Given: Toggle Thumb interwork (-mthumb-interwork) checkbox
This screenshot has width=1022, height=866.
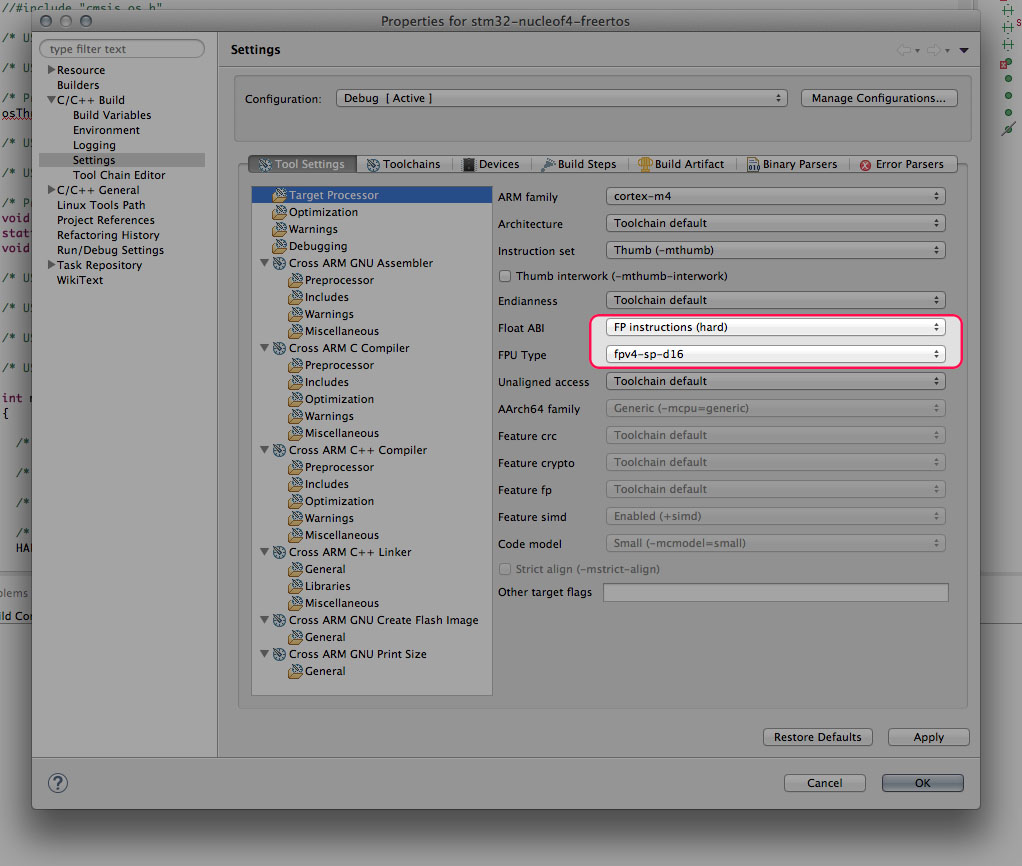Looking at the screenshot, I should pyautogui.click(x=505, y=276).
